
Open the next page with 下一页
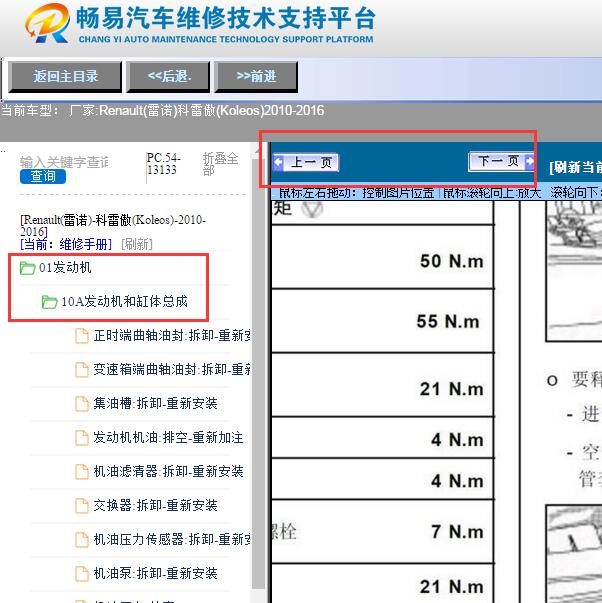pyautogui.click(x=501, y=161)
